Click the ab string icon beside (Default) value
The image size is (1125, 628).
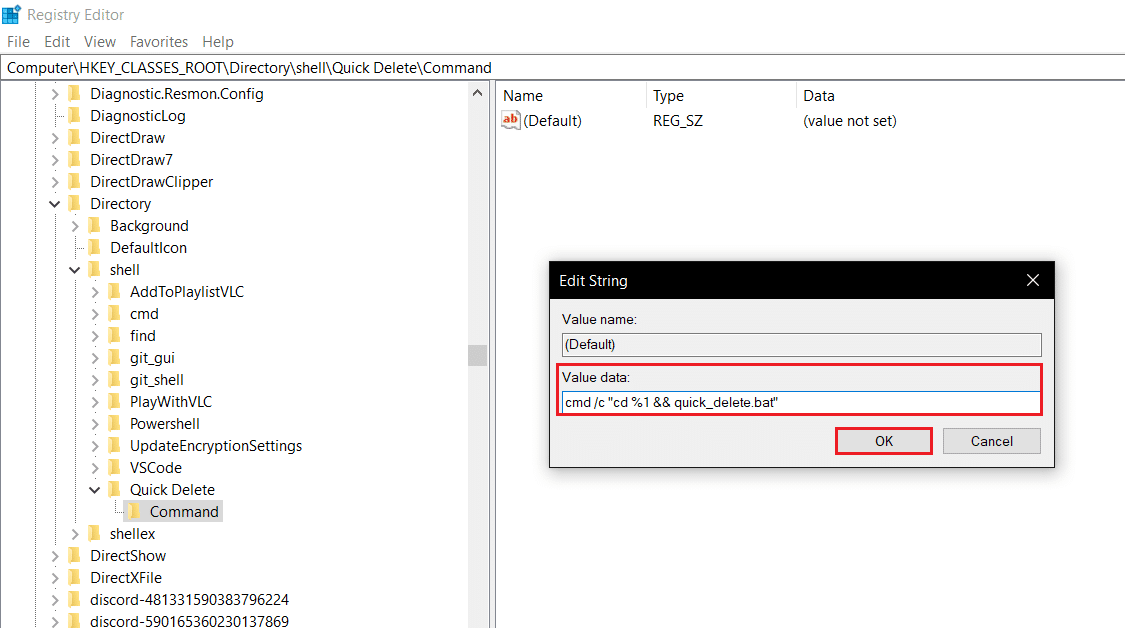(510, 121)
